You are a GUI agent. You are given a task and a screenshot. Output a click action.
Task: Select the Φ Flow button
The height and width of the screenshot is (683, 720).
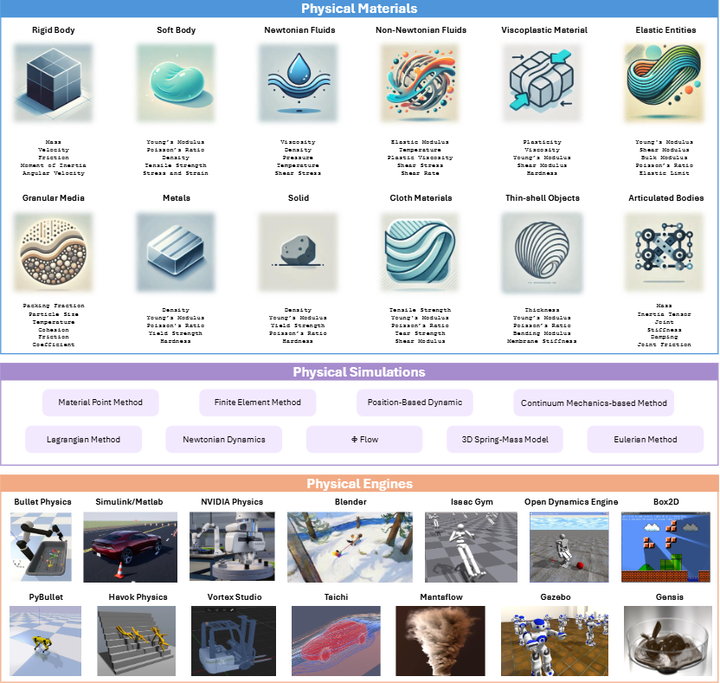(365, 440)
